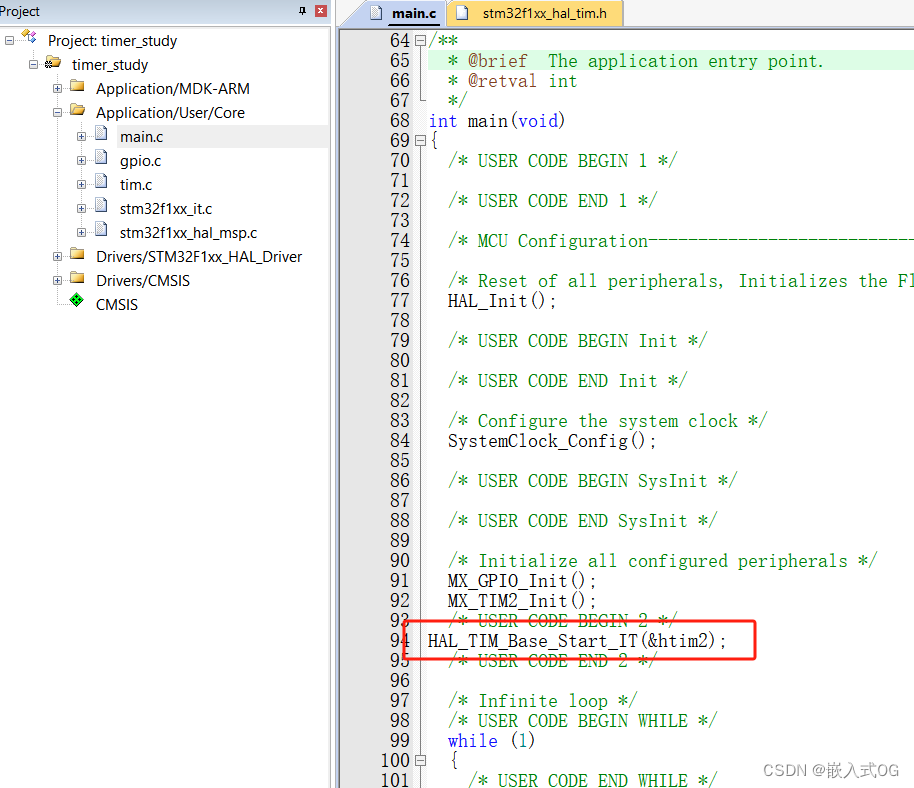914x788 pixels.
Task: Click the timer_study target icon
Action: coord(53,62)
